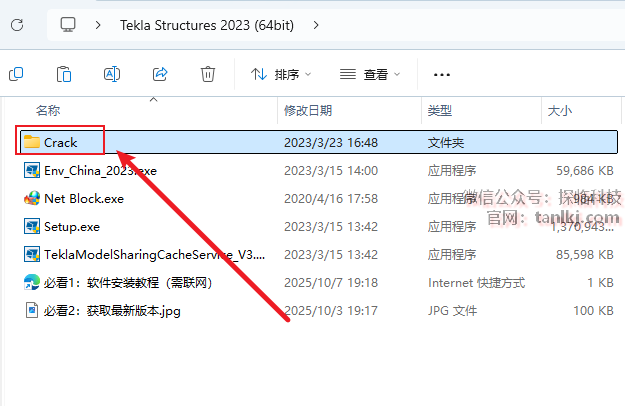The width and height of the screenshot is (625, 406).
Task: Click the share icon in toolbar
Action: point(160,74)
